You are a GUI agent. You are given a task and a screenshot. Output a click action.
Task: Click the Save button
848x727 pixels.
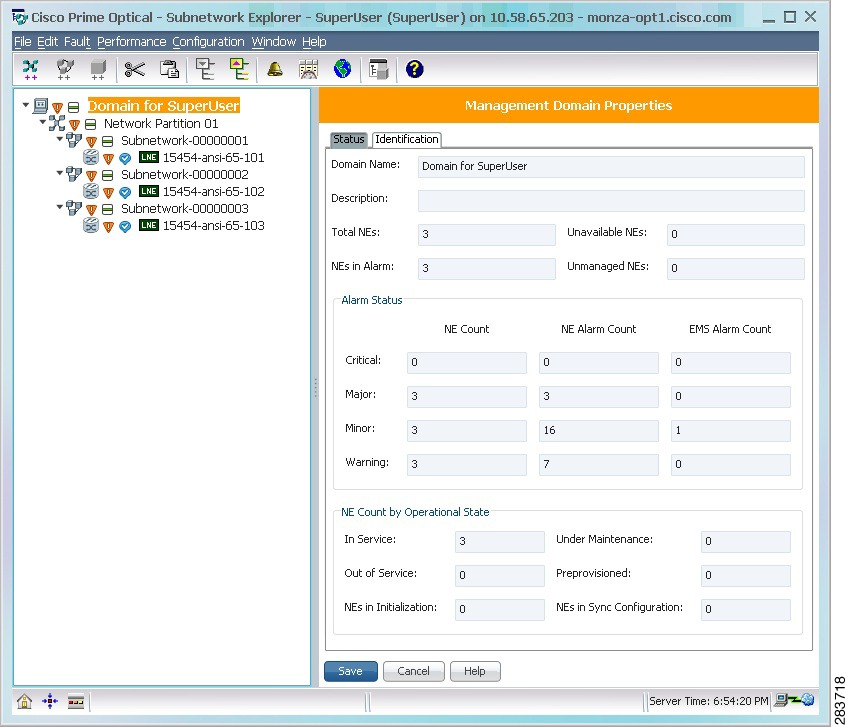(x=350, y=671)
